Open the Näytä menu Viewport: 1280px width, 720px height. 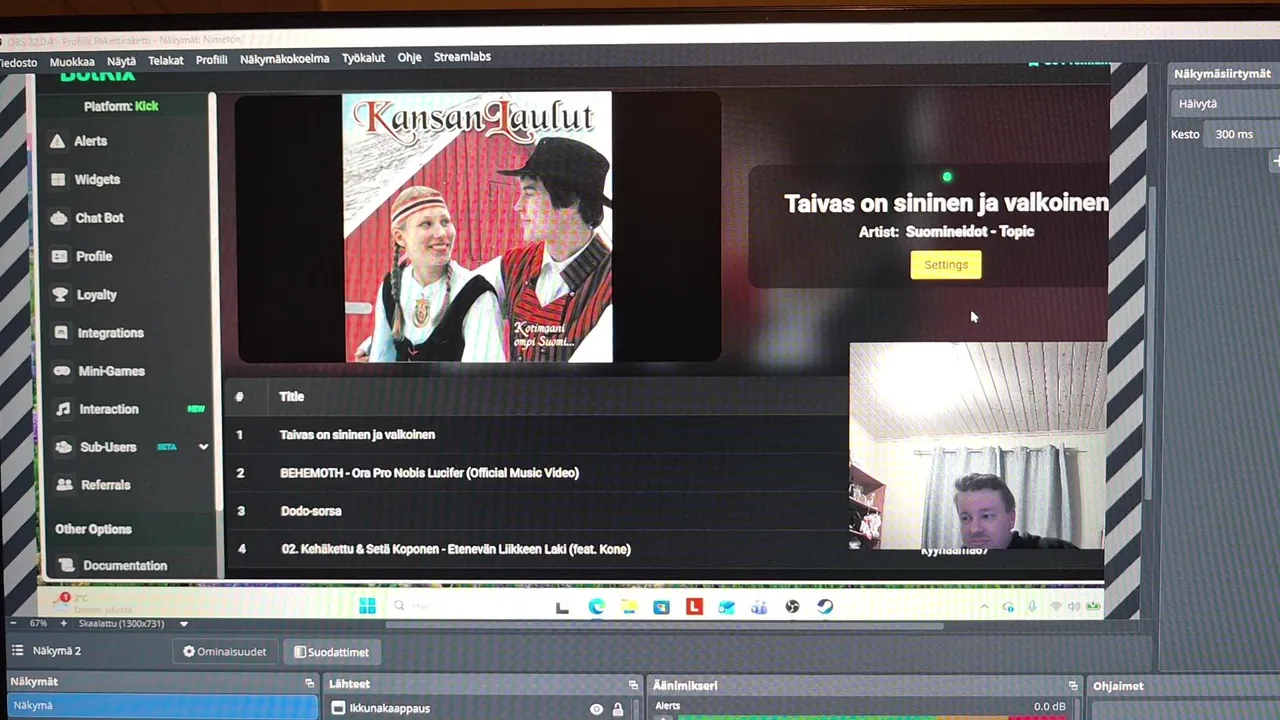(121, 61)
